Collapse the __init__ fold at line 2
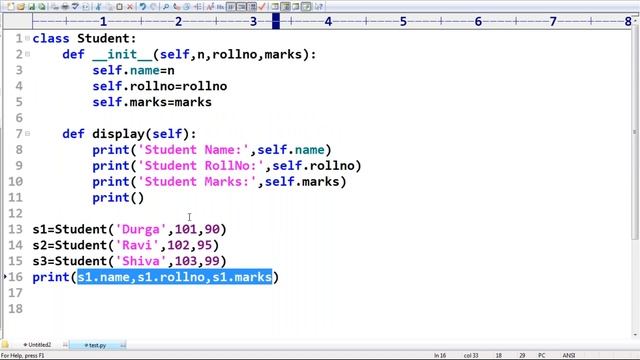Viewport: 640px width, 360px height. 27,54
